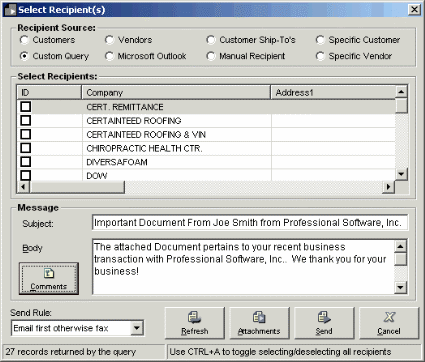This screenshot has width=425, height=362.
Task: Select the DIVERSAFOAM company cell
Action: coord(177,162)
